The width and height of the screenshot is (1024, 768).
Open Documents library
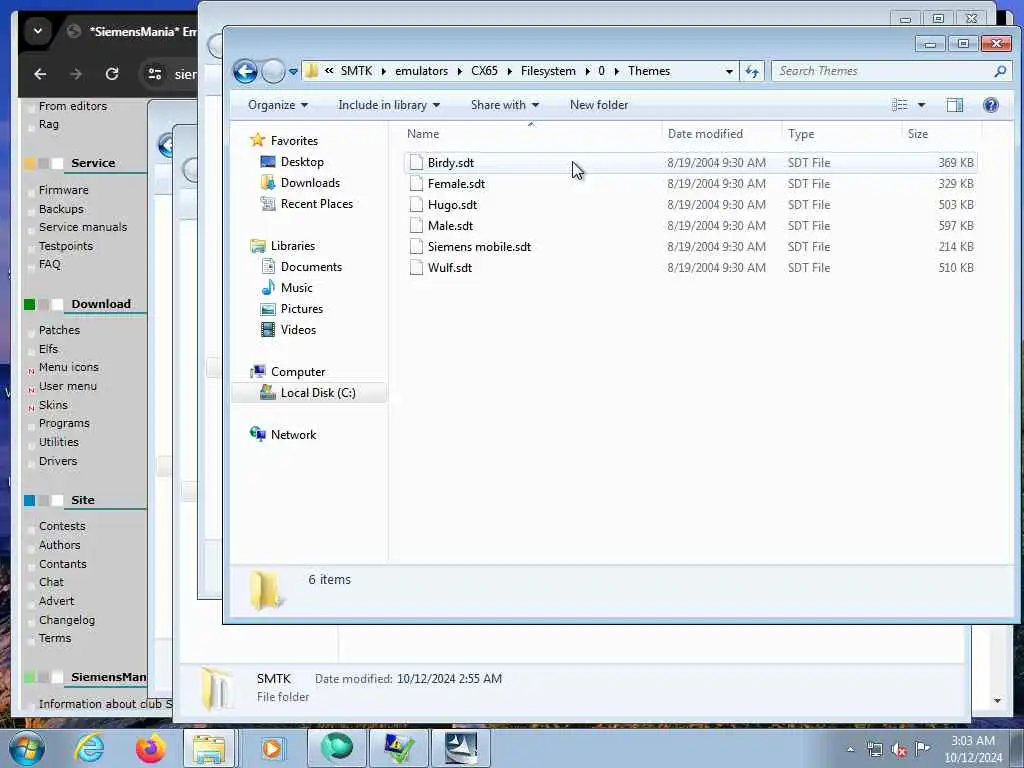point(311,266)
